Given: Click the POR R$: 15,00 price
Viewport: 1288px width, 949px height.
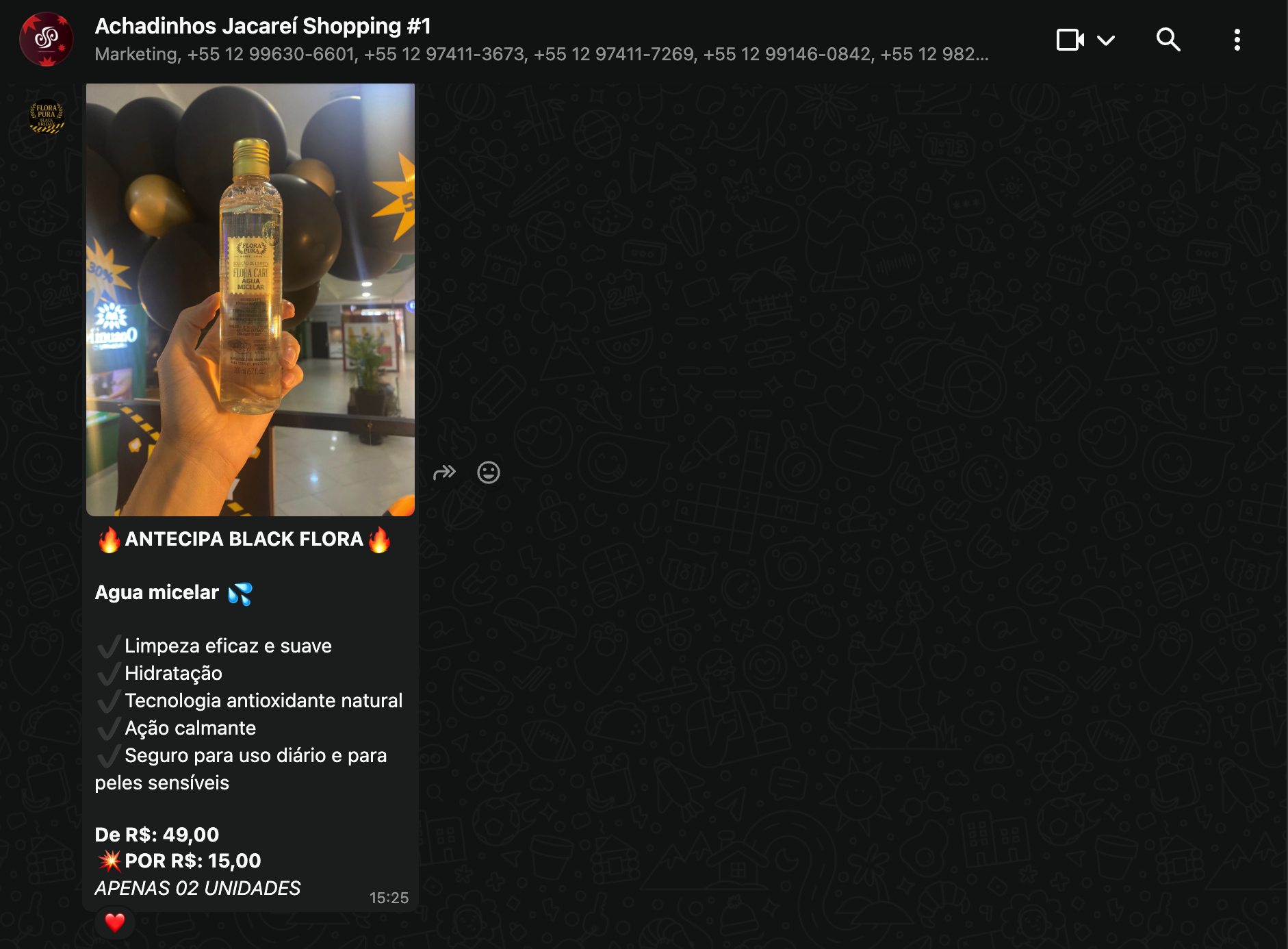Looking at the screenshot, I should coord(192,861).
